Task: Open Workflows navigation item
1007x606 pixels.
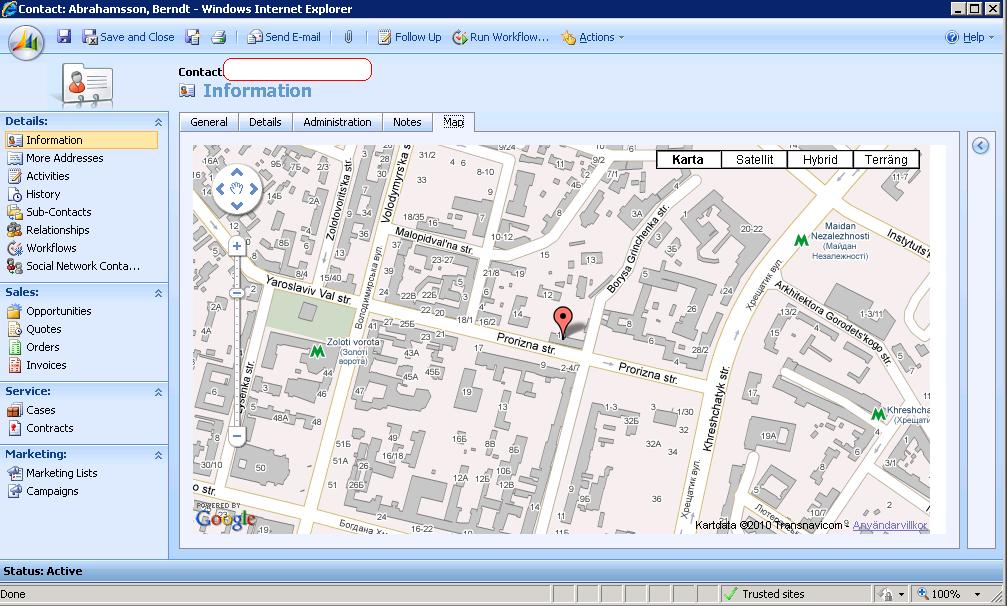Action: [42, 248]
